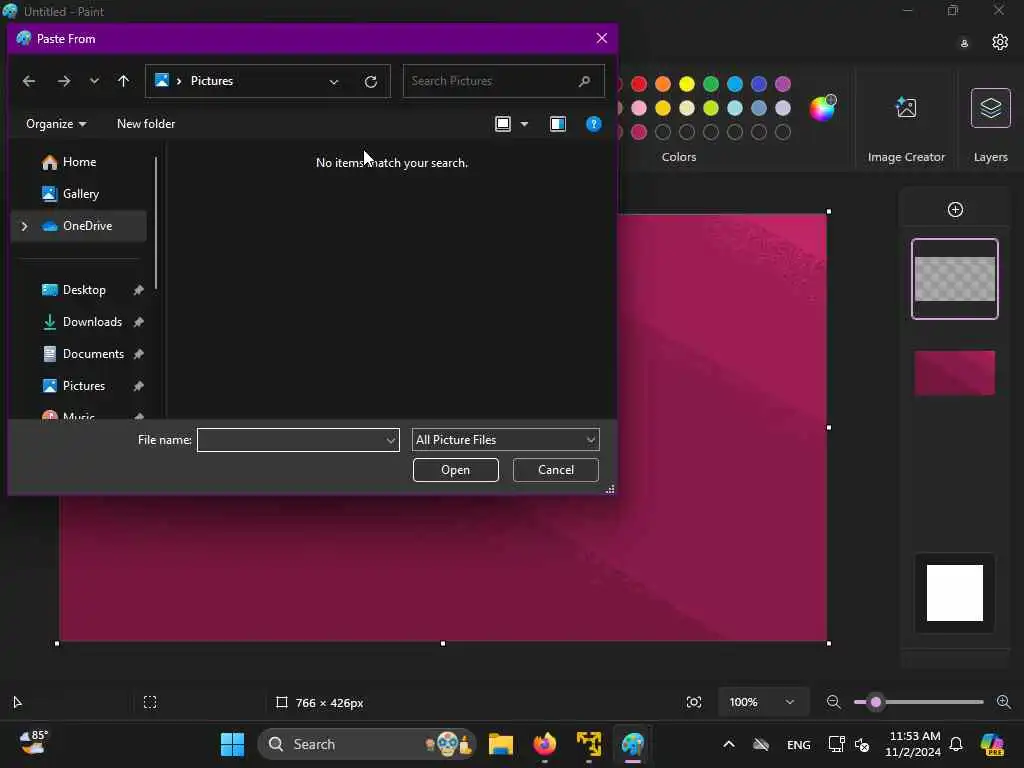Expand the Pictures address bar dropdown
This screenshot has width=1024, height=768.
(x=334, y=82)
